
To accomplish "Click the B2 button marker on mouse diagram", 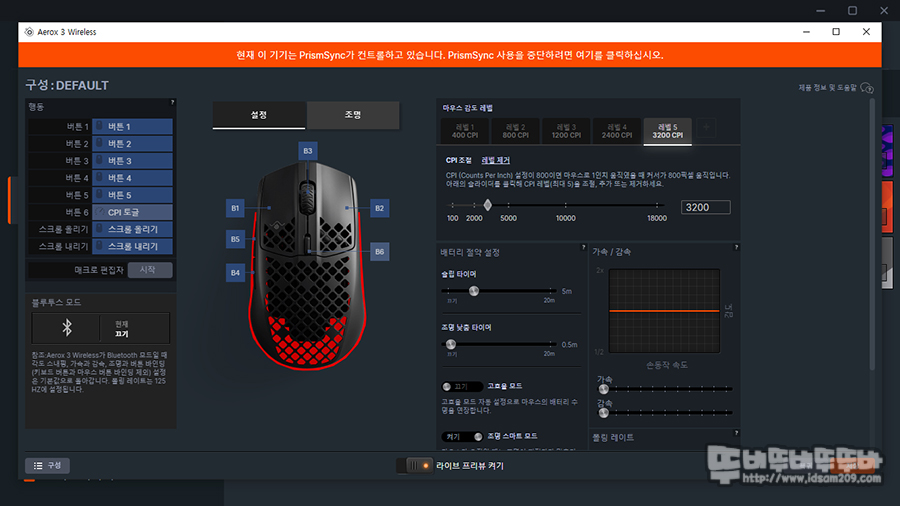I will [379, 208].
